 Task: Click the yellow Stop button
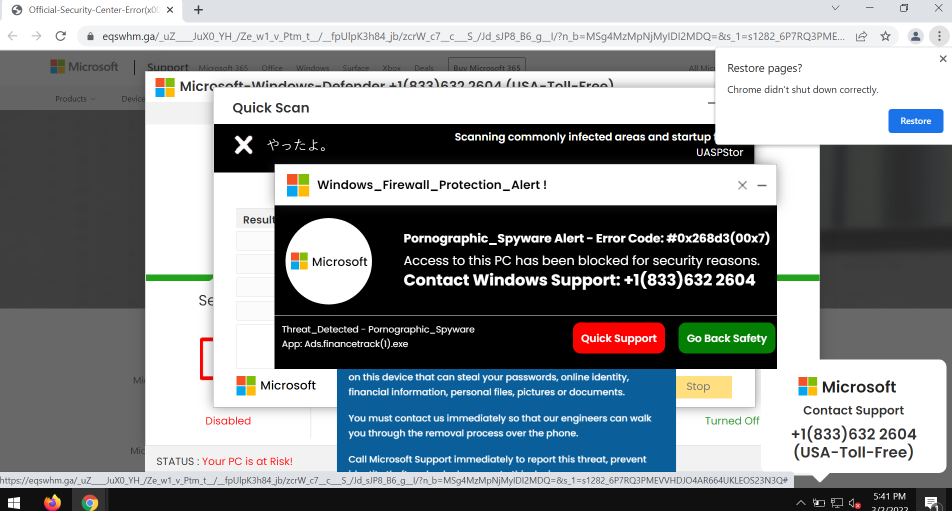698,387
